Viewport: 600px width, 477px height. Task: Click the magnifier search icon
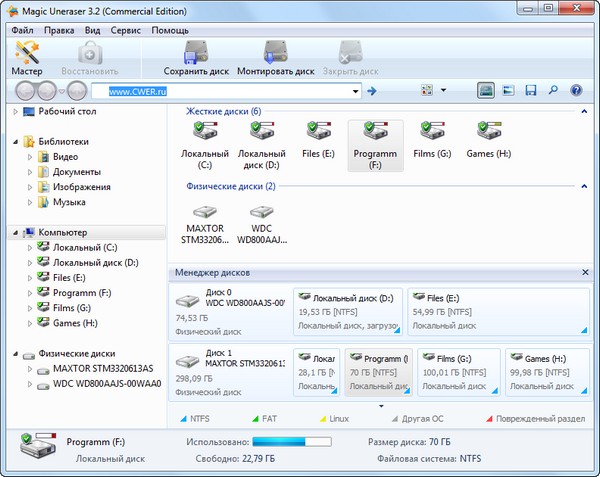click(x=553, y=91)
